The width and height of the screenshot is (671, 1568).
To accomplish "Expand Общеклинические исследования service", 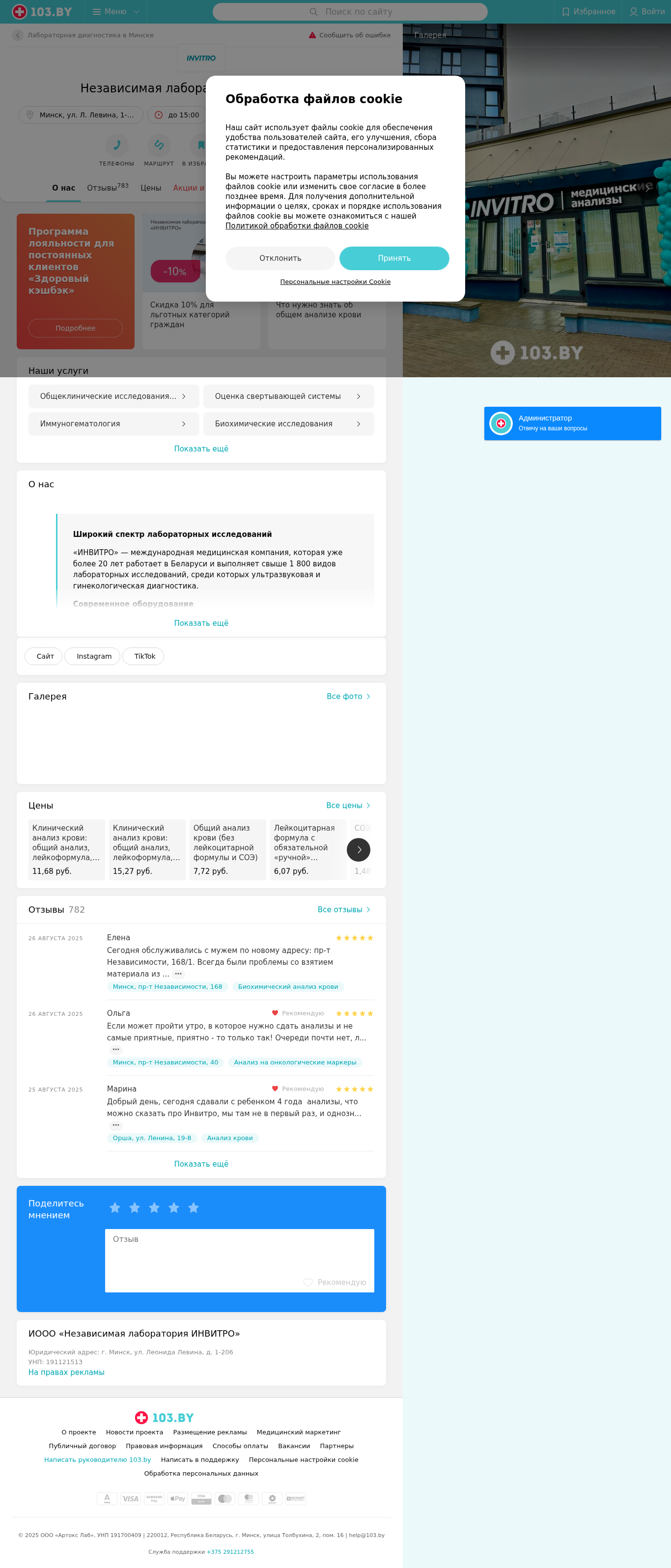I will [114, 396].
